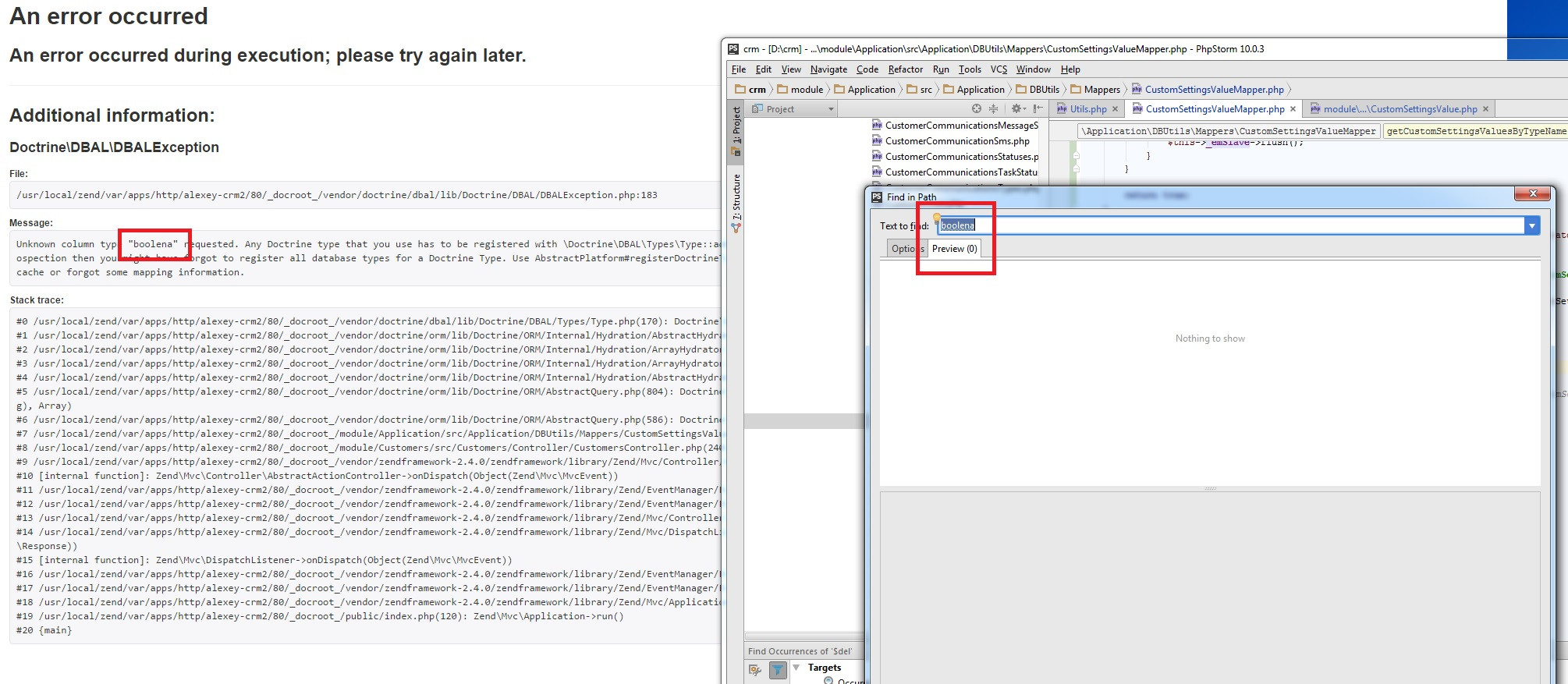Switch to the Preview (0) tab
This screenshot has width=1568, height=684.
[x=954, y=249]
